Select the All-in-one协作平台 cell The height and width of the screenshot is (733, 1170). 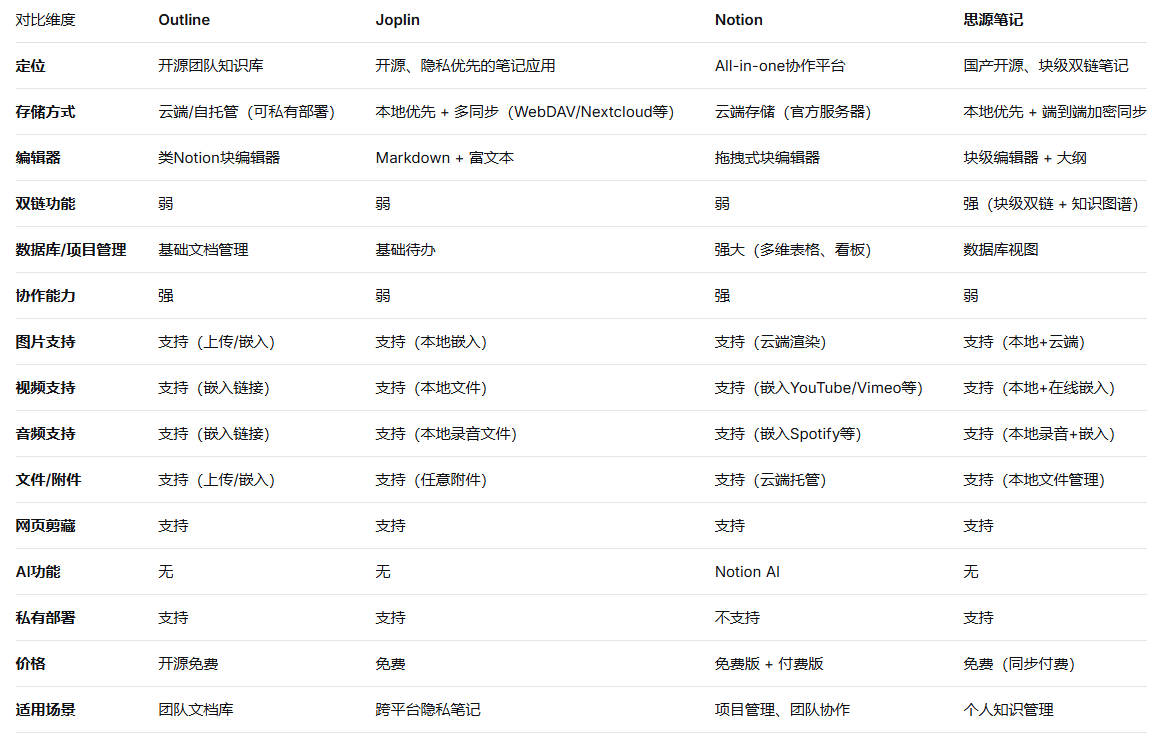tap(780, 66)
